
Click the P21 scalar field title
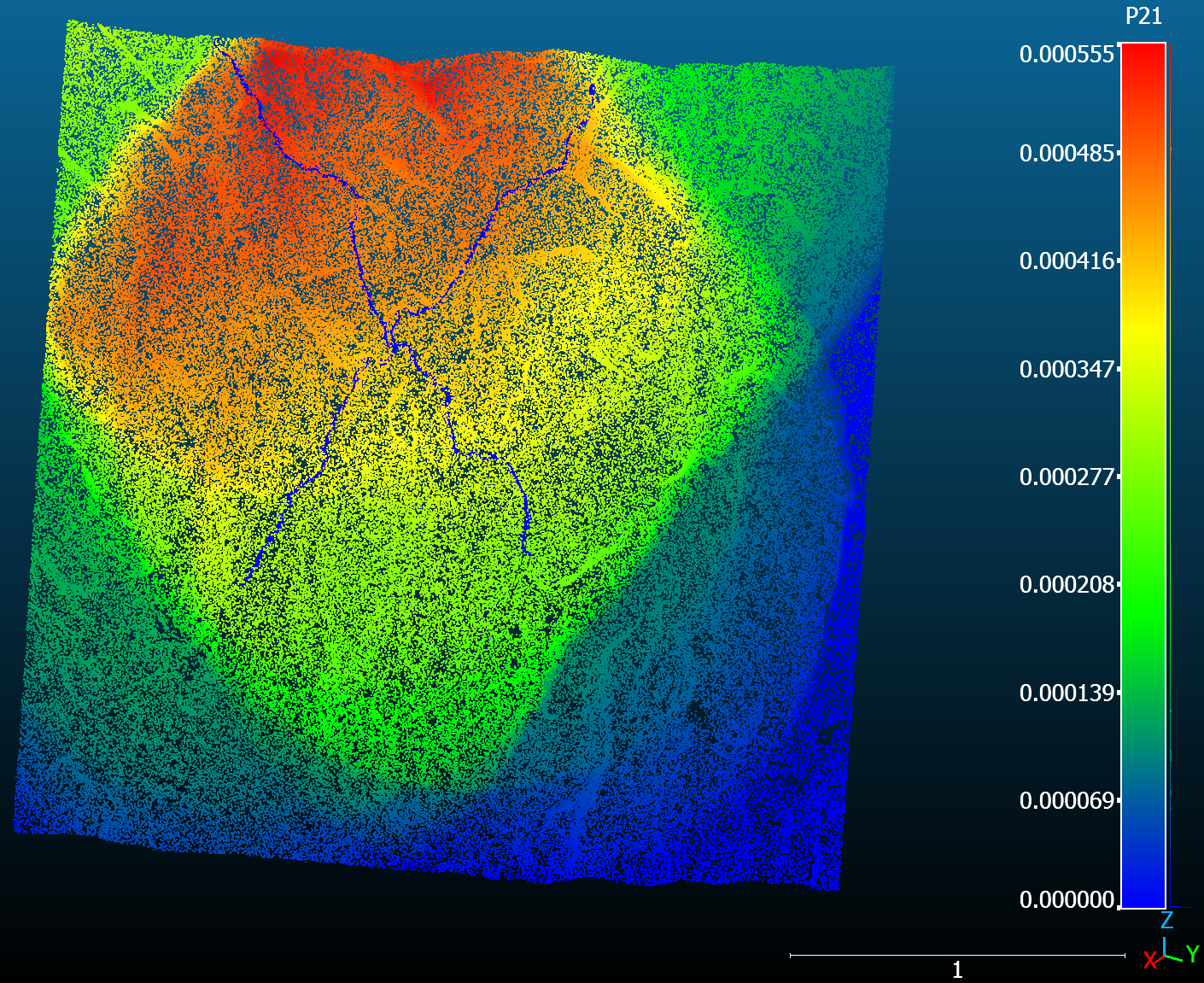click(1143, 16)
